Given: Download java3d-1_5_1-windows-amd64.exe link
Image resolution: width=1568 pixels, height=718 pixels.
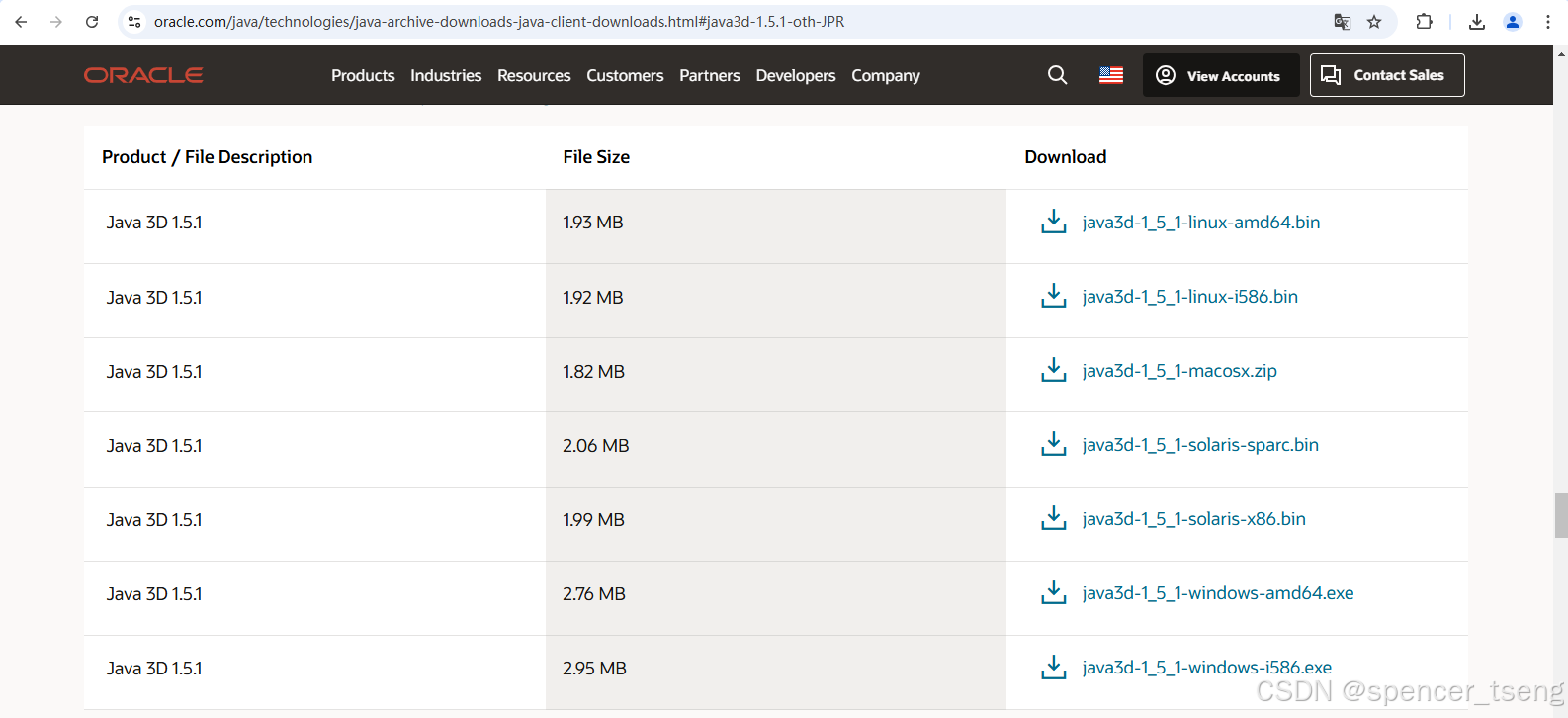Looking at the screenshot, I should pyautogui.click(x=1218, y=593).
